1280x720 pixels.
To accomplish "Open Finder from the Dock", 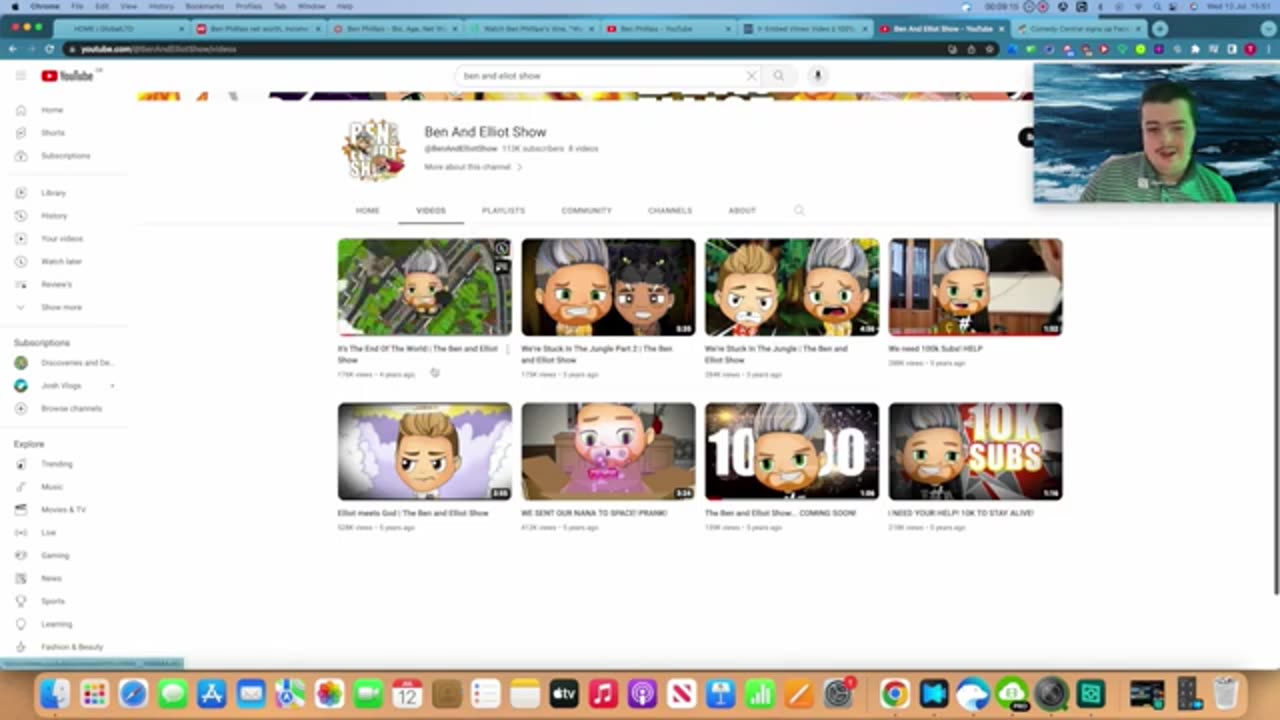I will point(55,693).
